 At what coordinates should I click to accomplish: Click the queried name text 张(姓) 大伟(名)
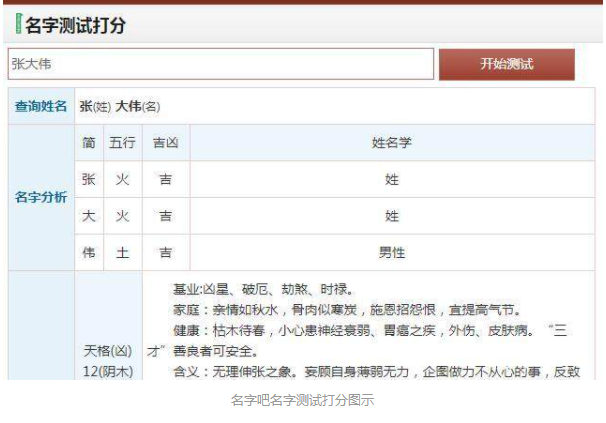(x=120, y=106)
